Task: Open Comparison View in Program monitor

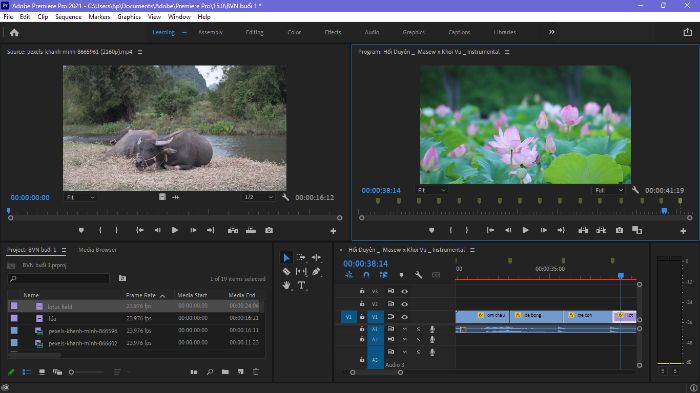Action: tap(637, 230)
